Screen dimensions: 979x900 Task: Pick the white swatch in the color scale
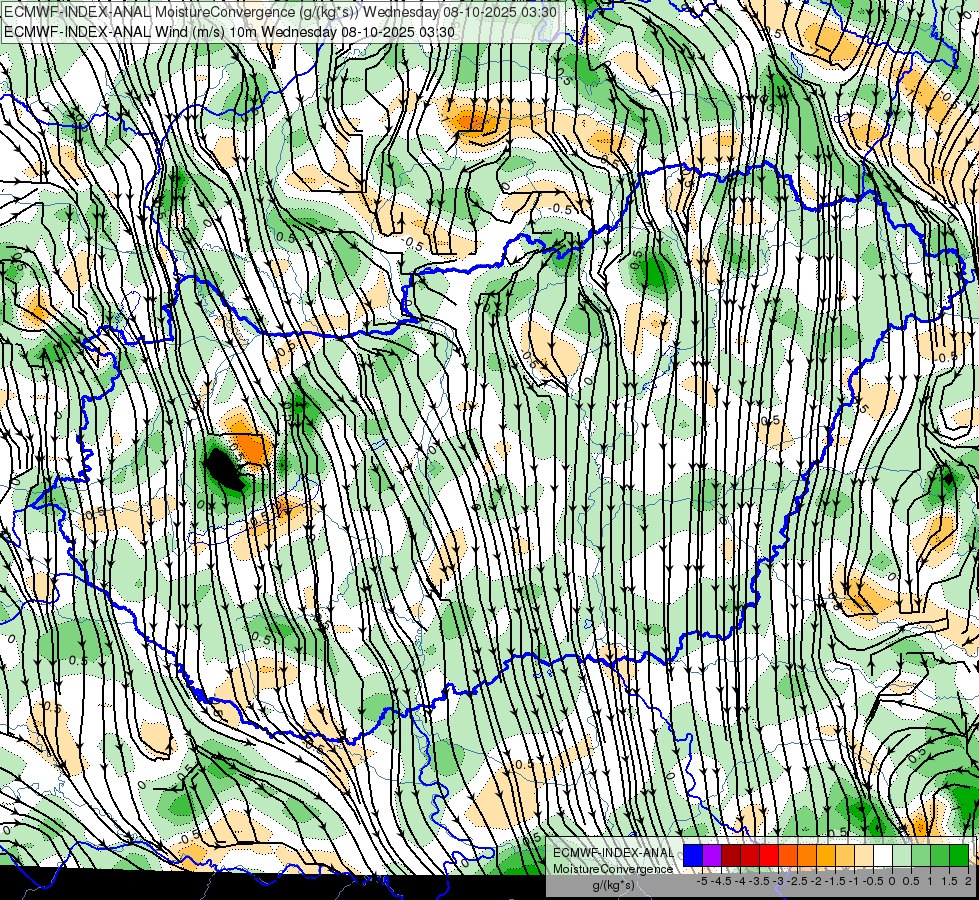882,855
